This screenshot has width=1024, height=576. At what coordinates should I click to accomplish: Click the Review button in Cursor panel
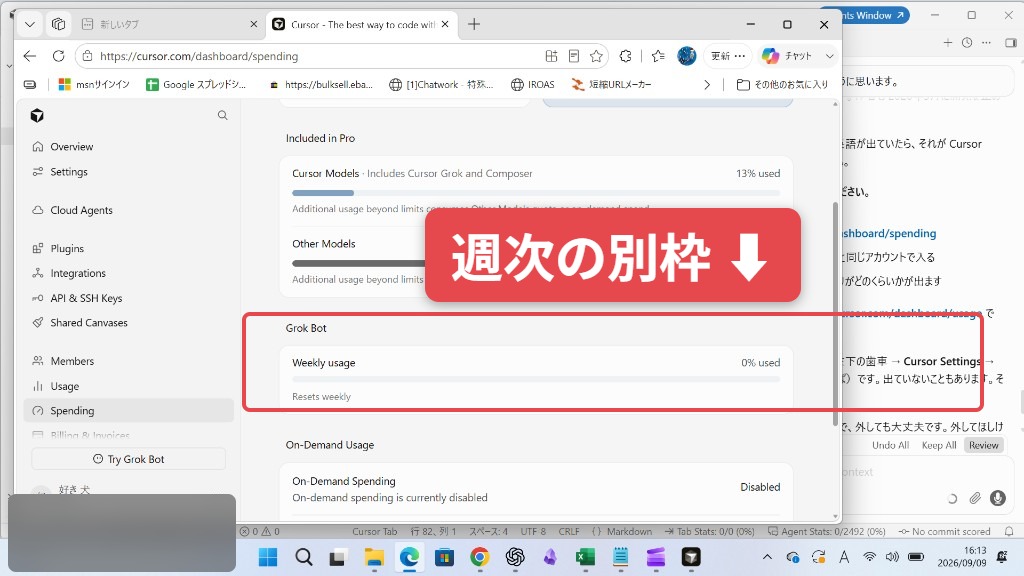[x=984, y=445]
